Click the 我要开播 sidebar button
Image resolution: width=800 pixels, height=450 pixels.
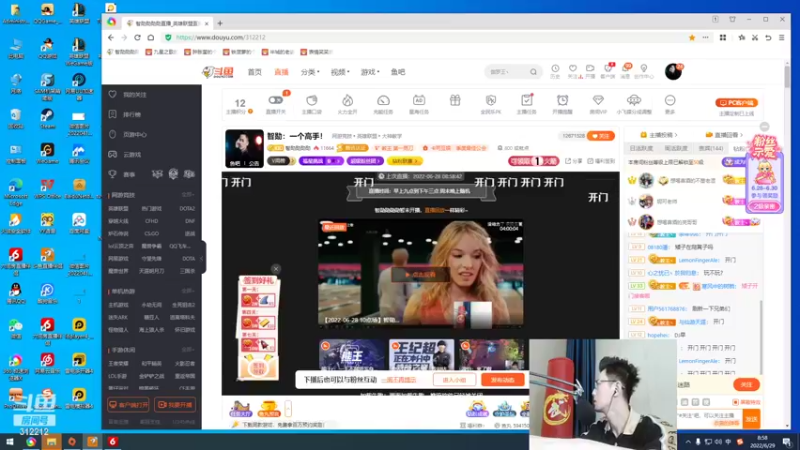point(175,405)
